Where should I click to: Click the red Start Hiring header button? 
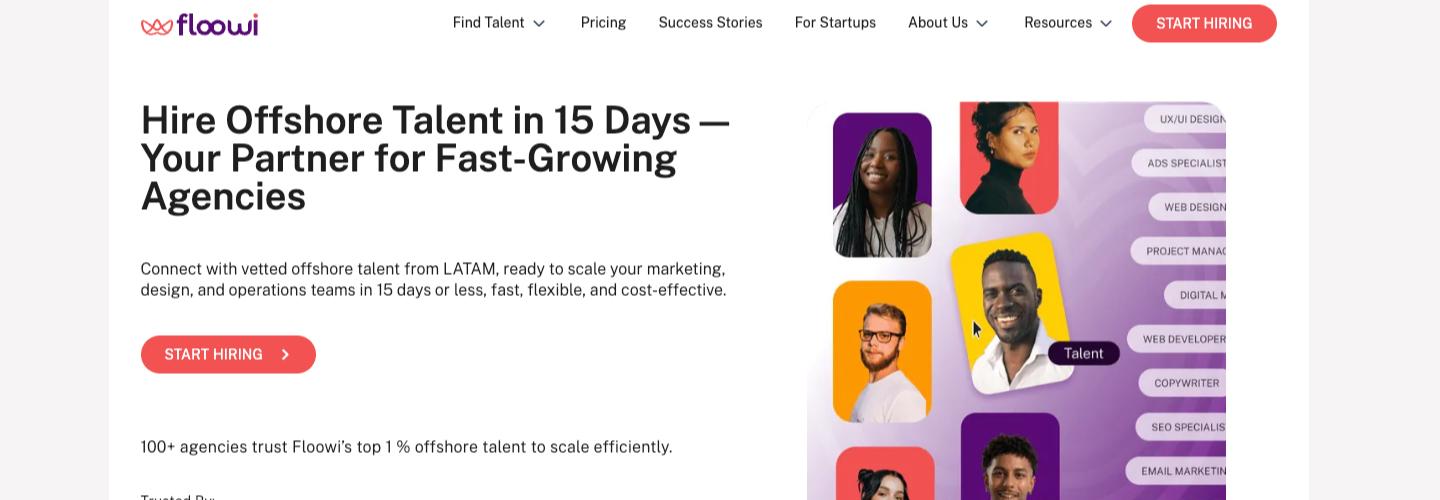tap(1204, 24)
